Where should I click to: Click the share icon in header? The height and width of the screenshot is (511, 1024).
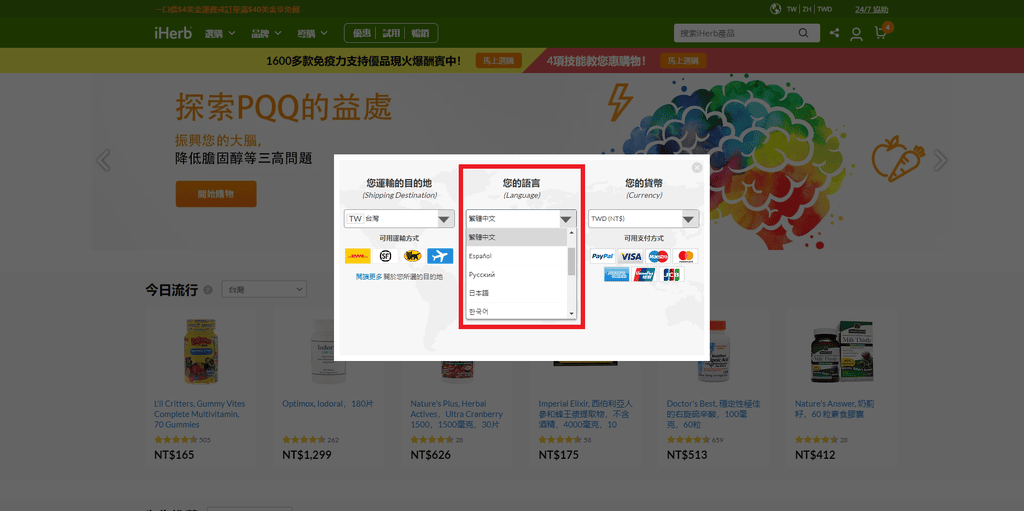[835, 33]
